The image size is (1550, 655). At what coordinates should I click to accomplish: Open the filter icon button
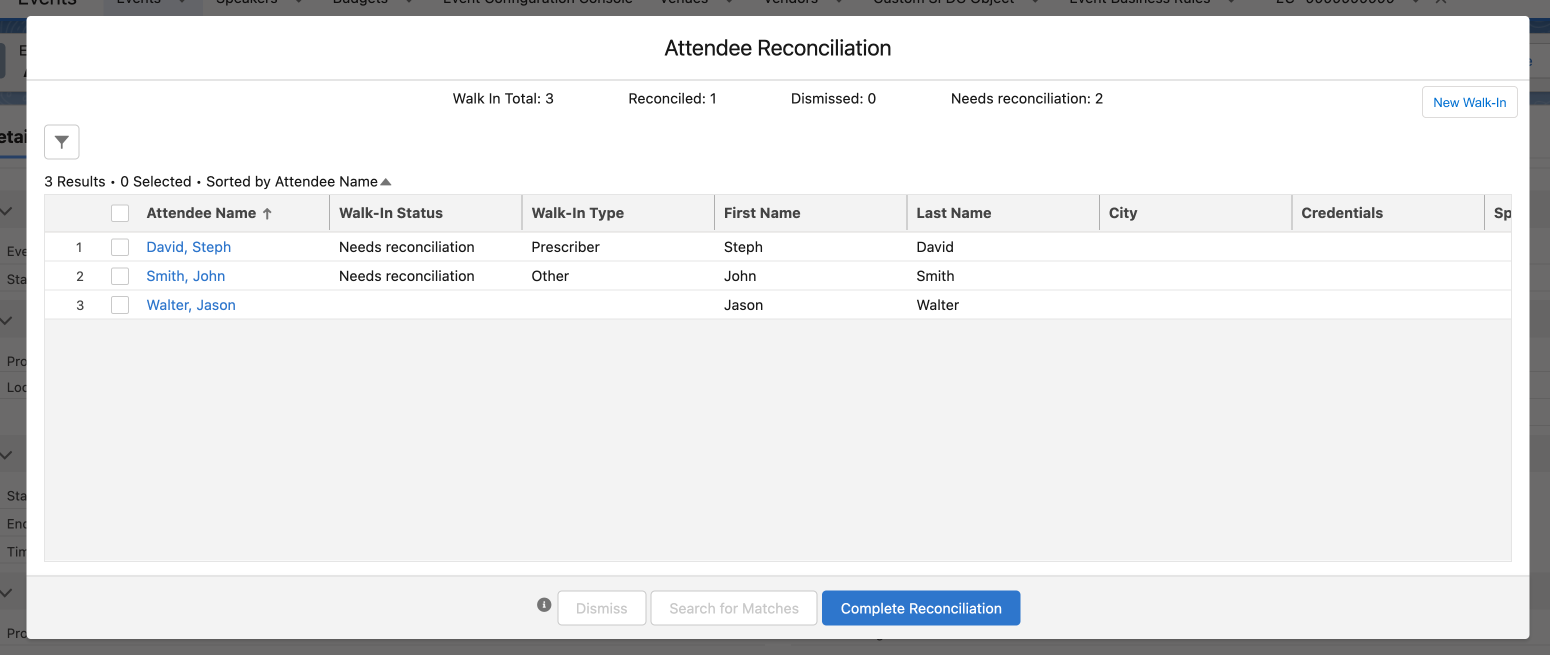[x=61, y=142]
